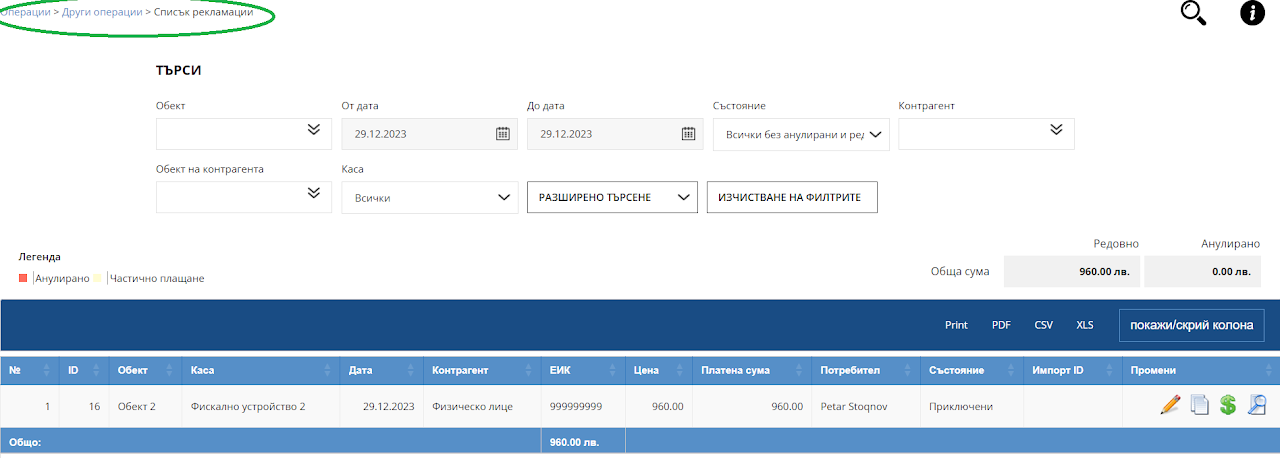Image resolution: width=1280 pixels, height=458 pixels.
Task: Click sort arrows in Цена column header
Action: point(680,370)
